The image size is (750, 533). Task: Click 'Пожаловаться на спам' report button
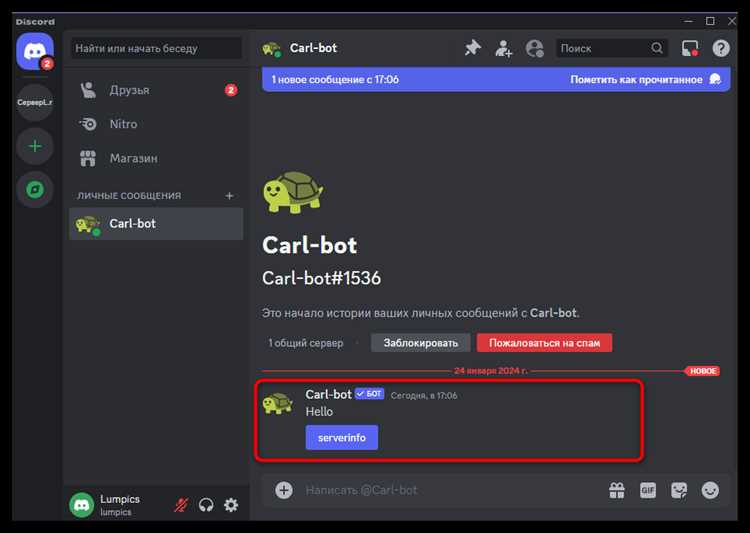point(544,343)
